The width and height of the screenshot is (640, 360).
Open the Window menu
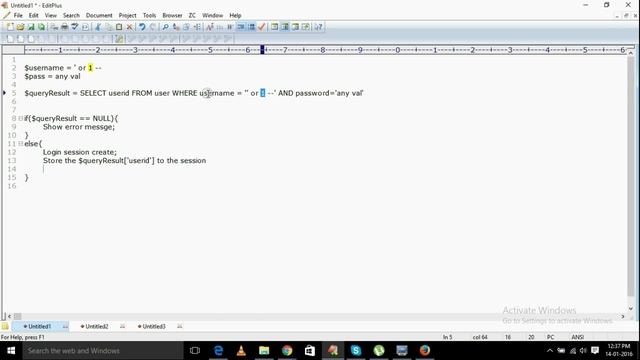tap(213, 15)
